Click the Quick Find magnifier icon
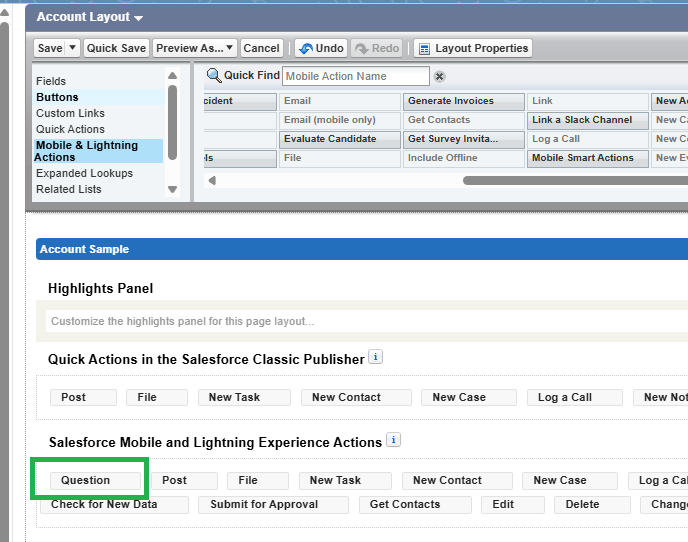The width and height of the screenshot is (688, 542). 214,75
